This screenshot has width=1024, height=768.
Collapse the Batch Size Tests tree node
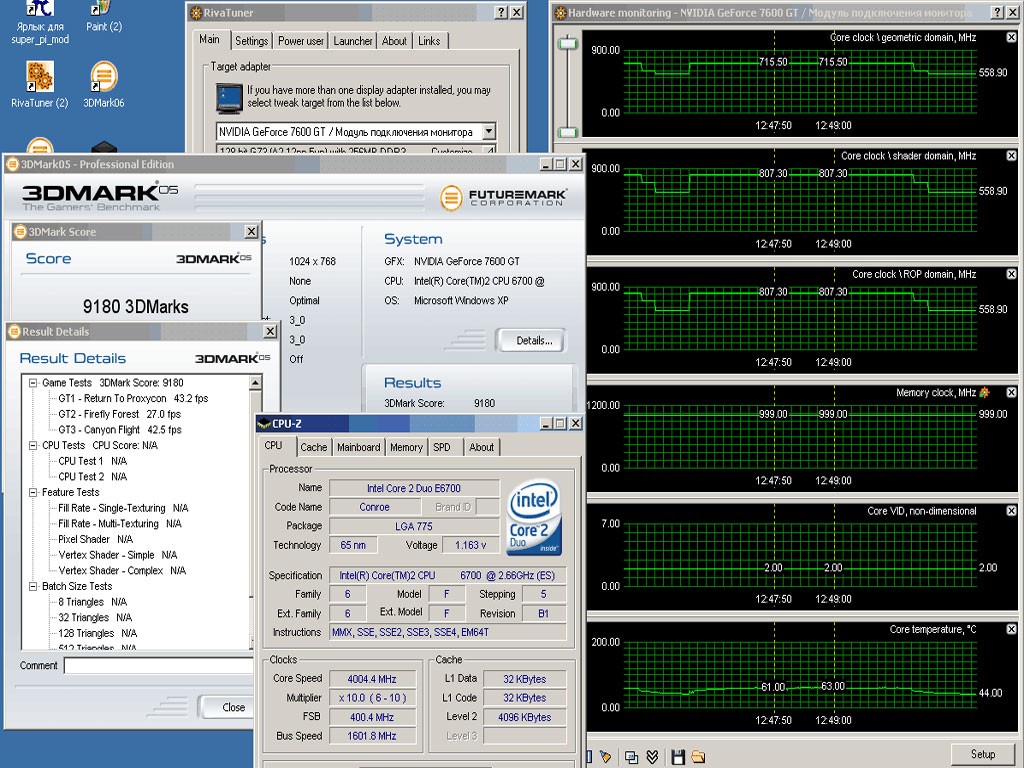33,586
